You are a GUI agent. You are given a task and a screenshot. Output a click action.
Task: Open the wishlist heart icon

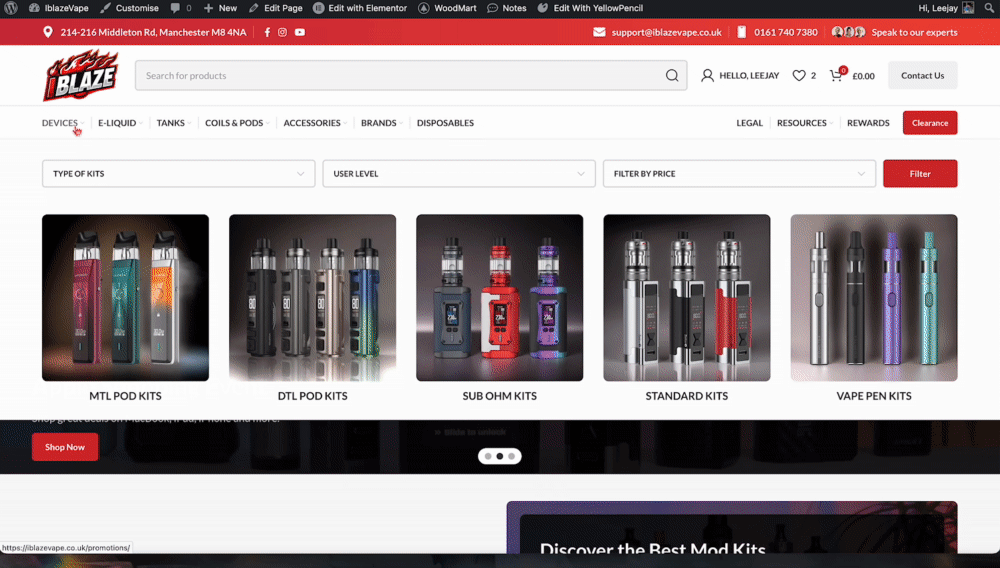click(799, 75)
